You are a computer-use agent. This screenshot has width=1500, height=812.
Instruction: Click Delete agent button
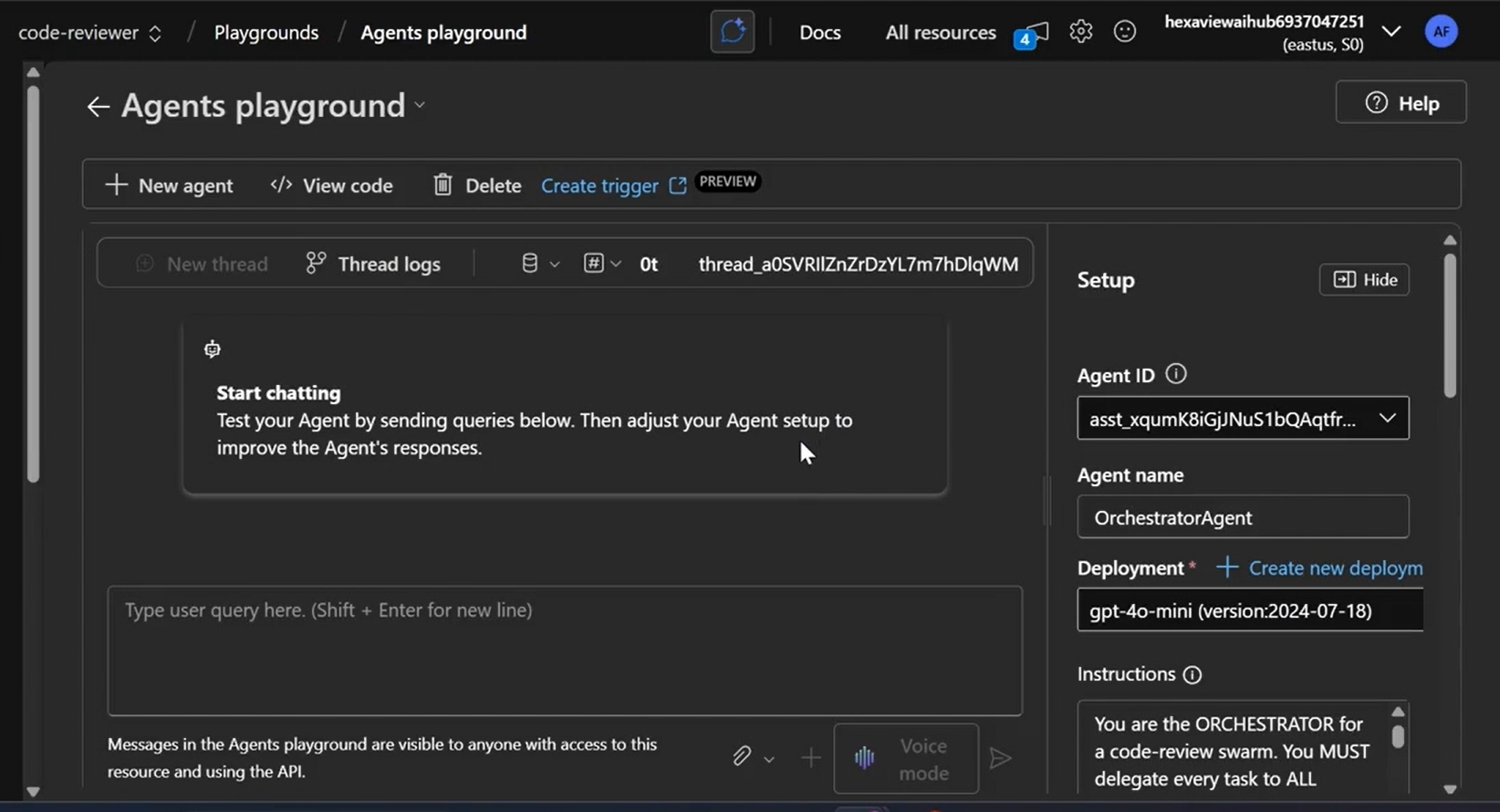(477, 185)
